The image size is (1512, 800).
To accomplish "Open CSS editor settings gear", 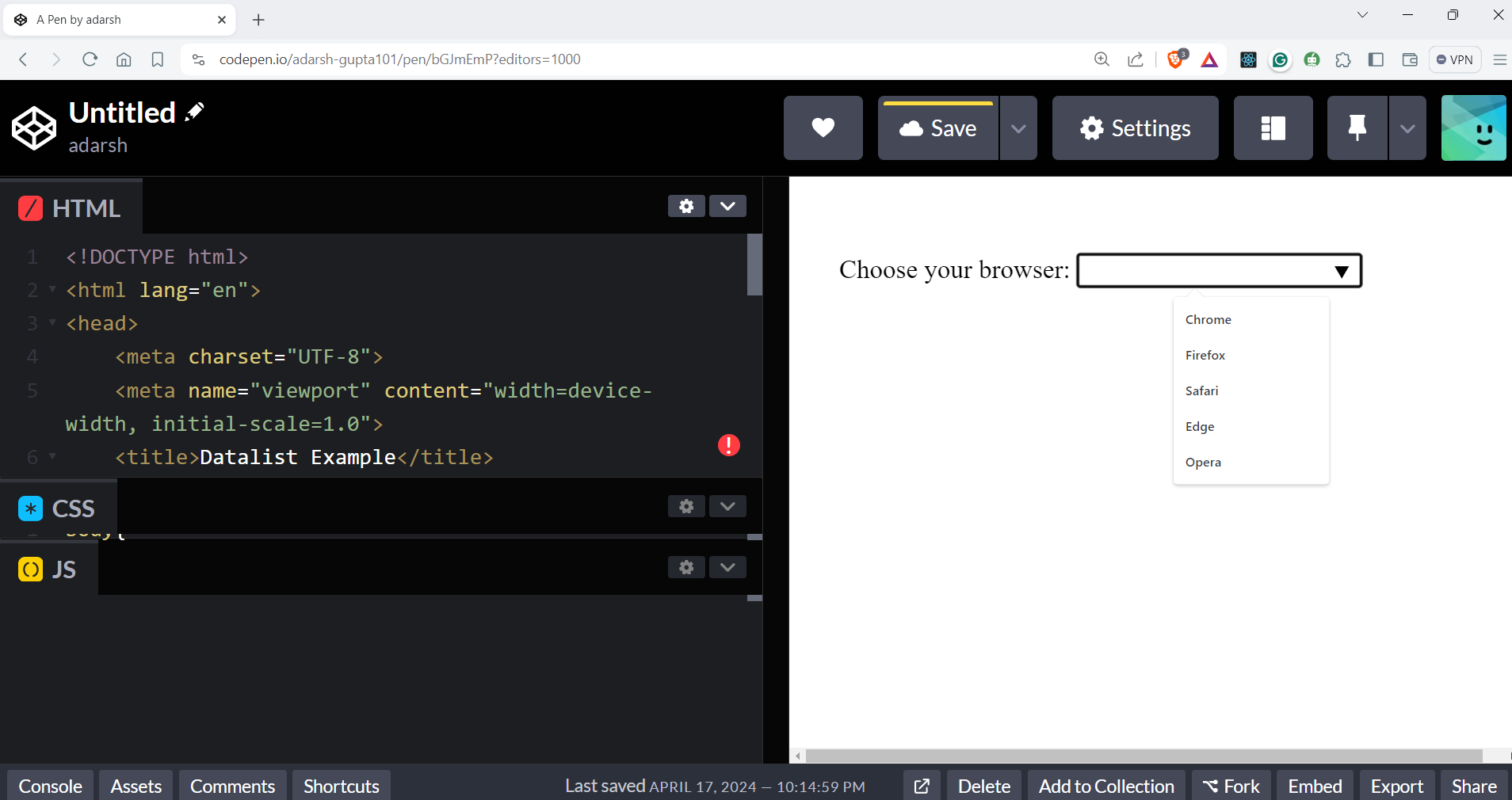I will coord(686,506).
